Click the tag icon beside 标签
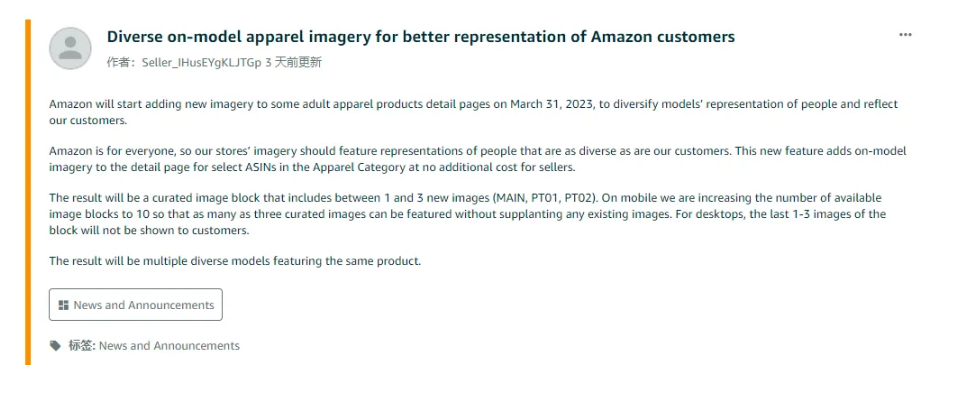The height and width of the screenshot is (400, 964). 55,345
